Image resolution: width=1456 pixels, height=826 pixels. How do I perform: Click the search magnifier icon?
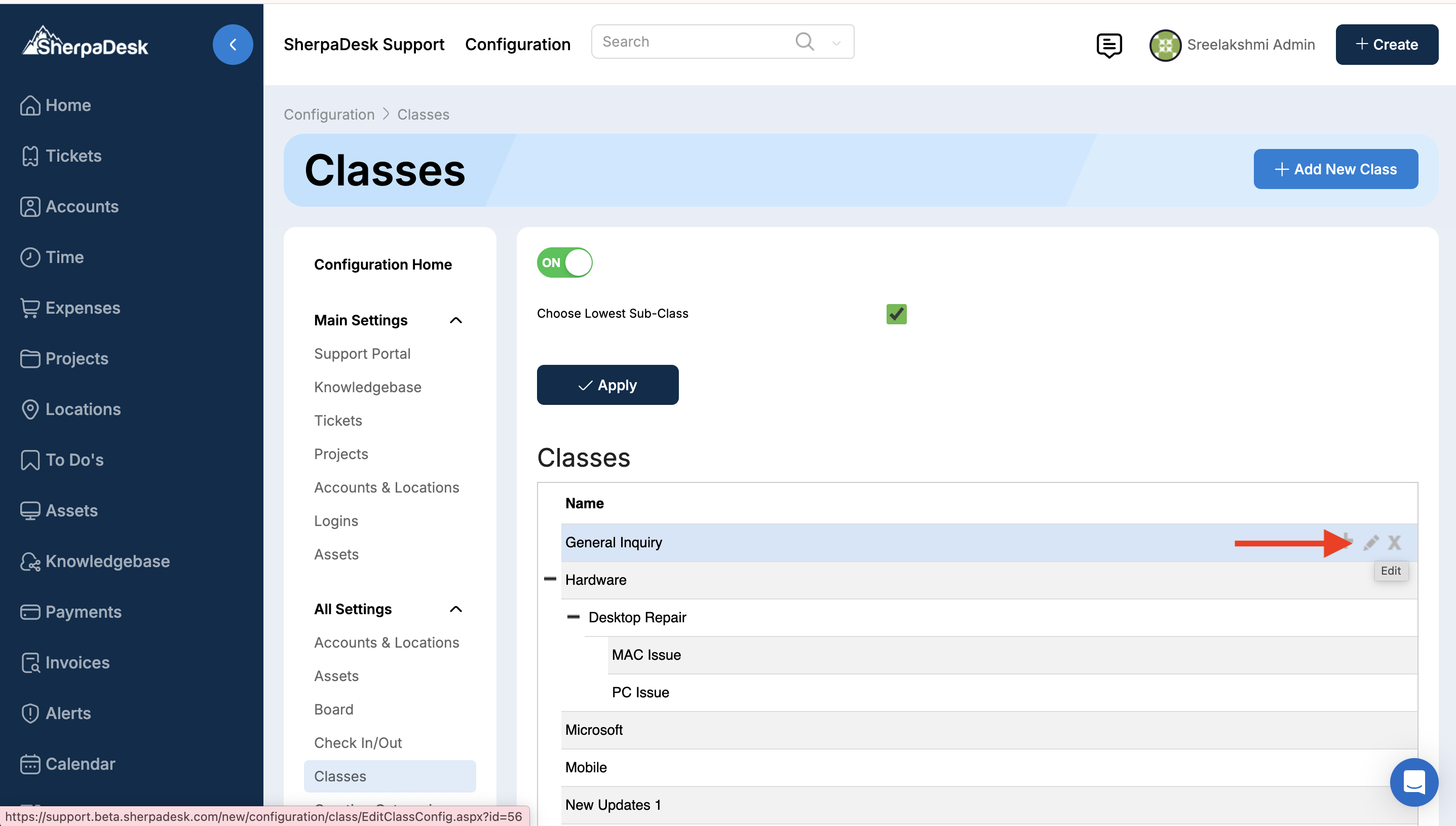click(804, 42)
